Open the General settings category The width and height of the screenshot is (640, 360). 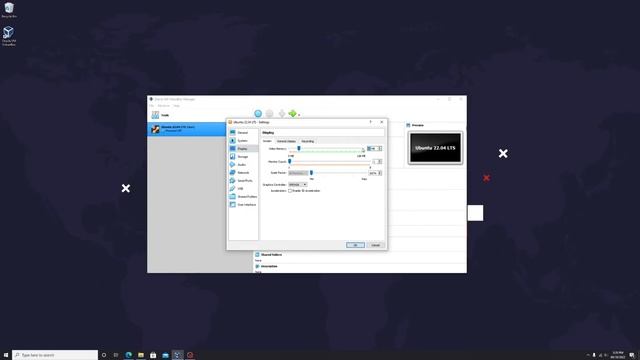point(243,133)
